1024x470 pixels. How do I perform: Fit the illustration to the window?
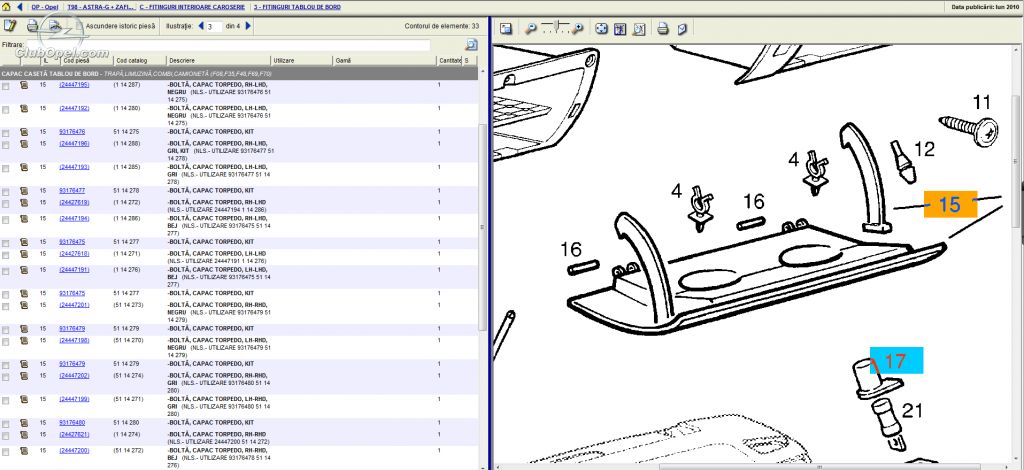(601, 29)
